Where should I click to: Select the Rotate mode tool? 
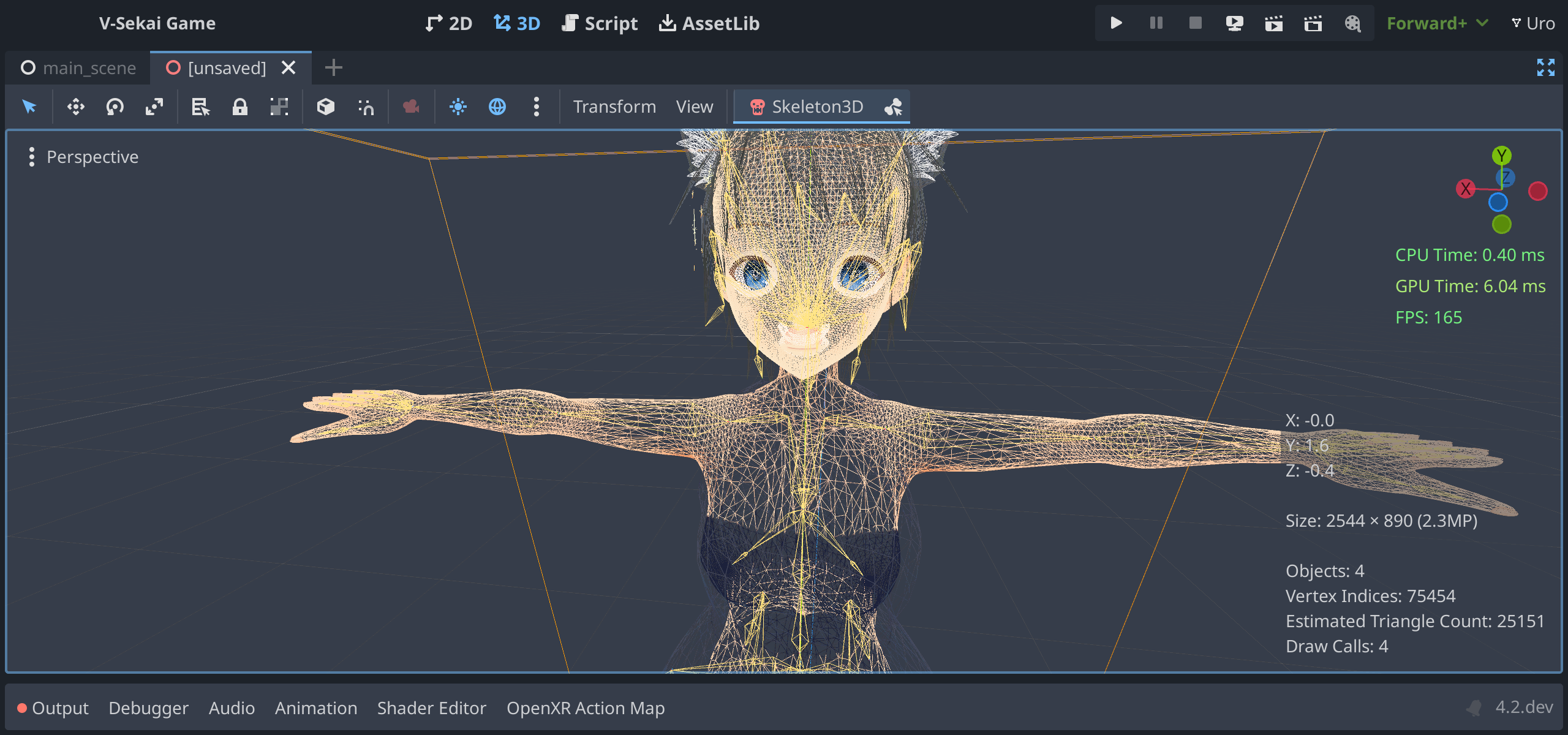coord(115,106)
